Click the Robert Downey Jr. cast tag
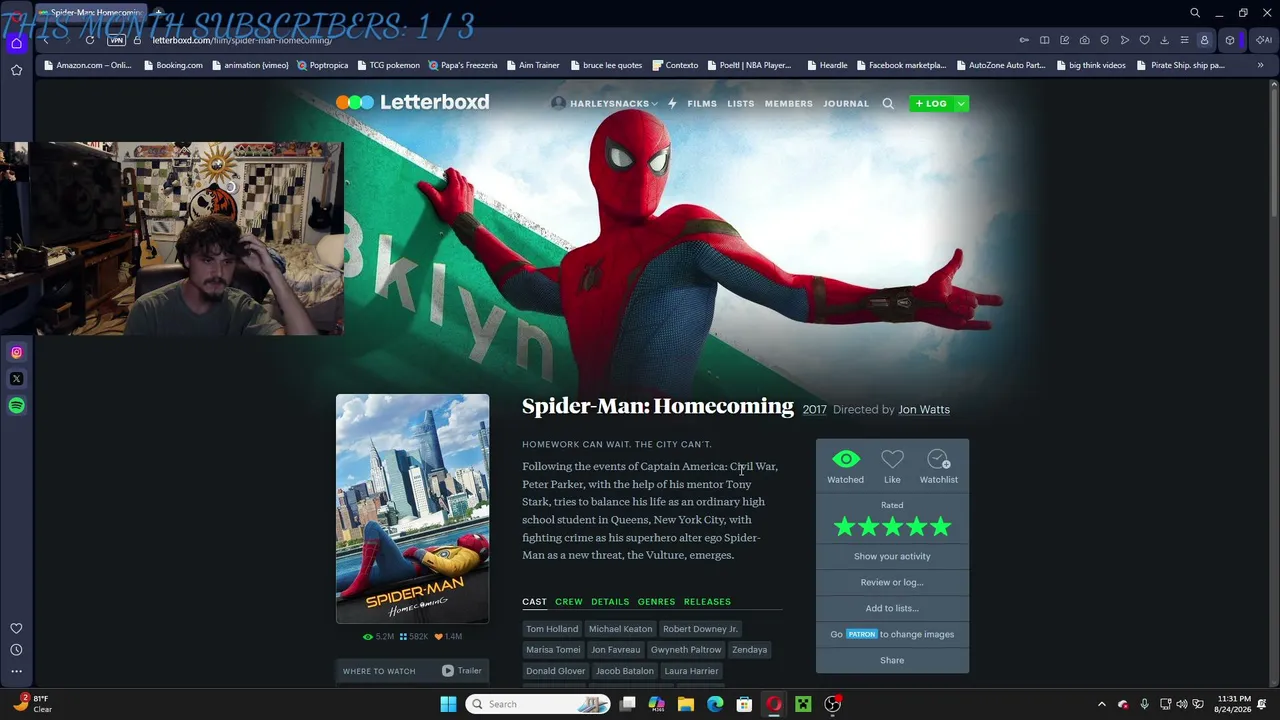This screenshot has height=720, width=1280. pos(700,629)
